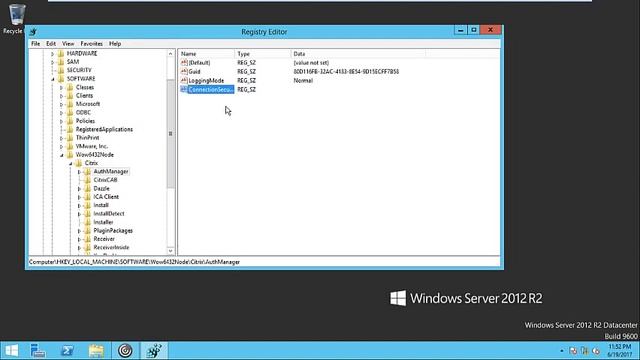Select the CitrixCAB folder icon

pyautogui.click(x=87, y=180)
